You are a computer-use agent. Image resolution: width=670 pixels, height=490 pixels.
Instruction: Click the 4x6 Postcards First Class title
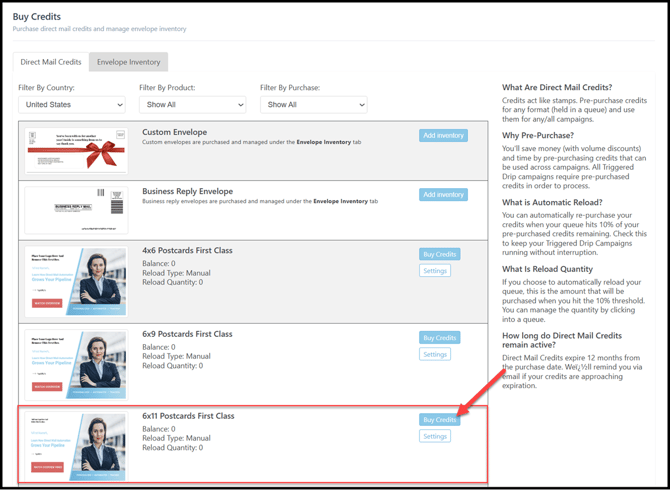point(187,250)
